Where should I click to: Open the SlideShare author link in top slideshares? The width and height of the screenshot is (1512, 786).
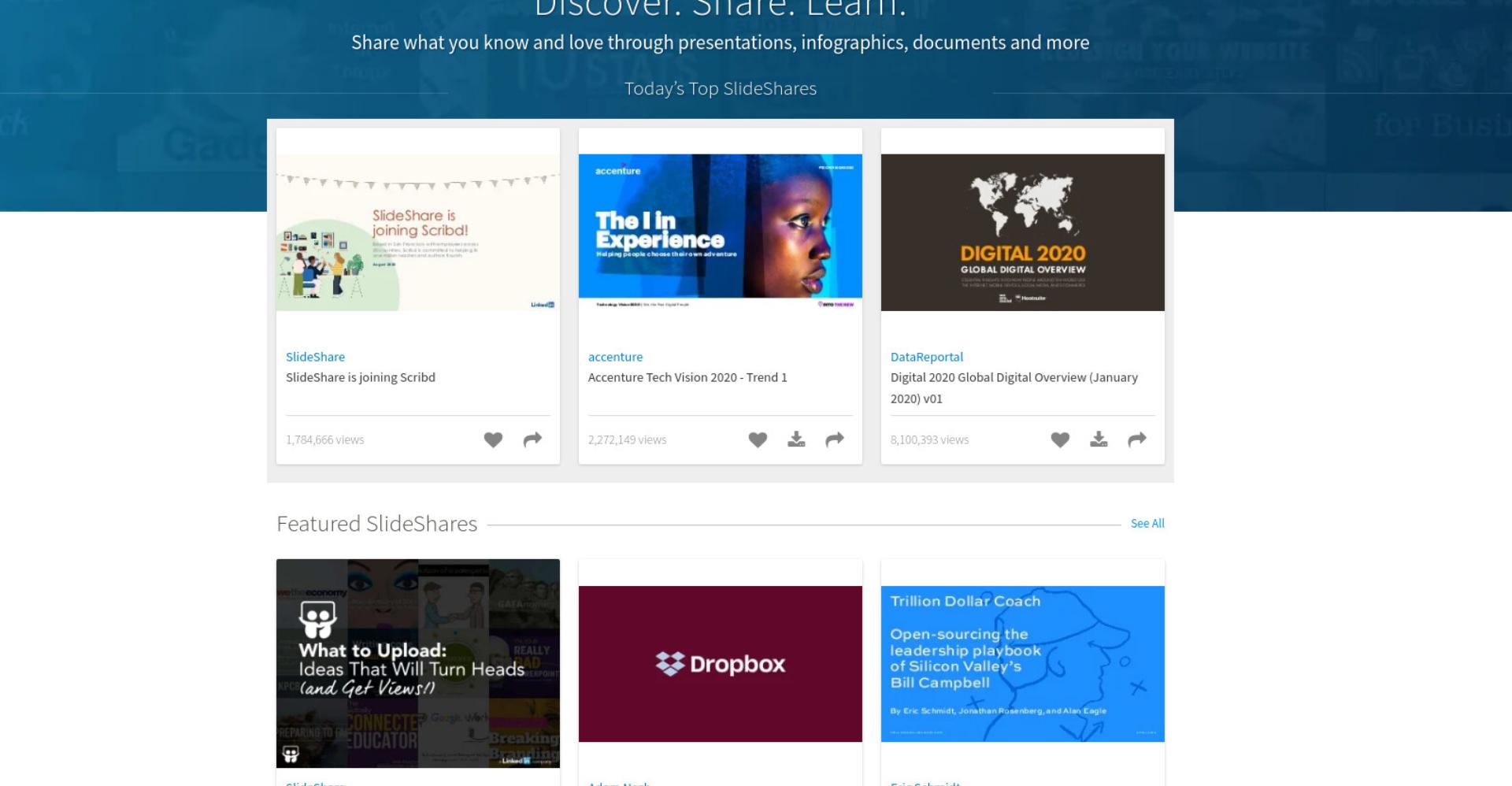click(315, 357)
